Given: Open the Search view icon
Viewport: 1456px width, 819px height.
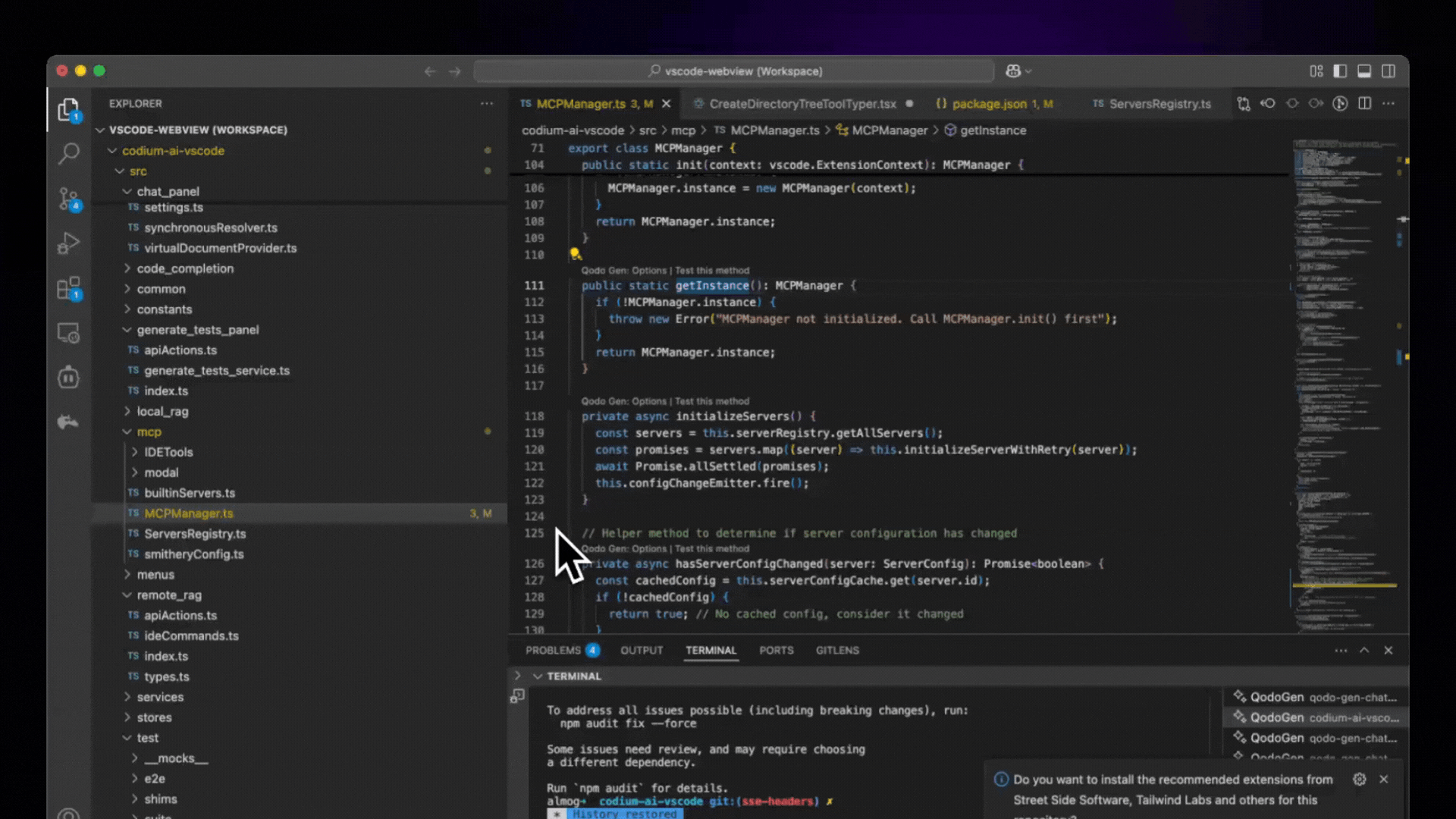Looking at the screenshot, I should (x=69, y=154).
